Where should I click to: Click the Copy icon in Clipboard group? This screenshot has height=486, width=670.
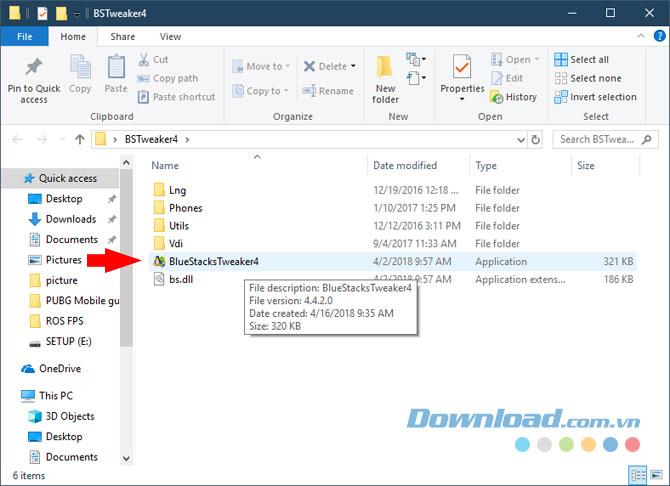point(80,71)
